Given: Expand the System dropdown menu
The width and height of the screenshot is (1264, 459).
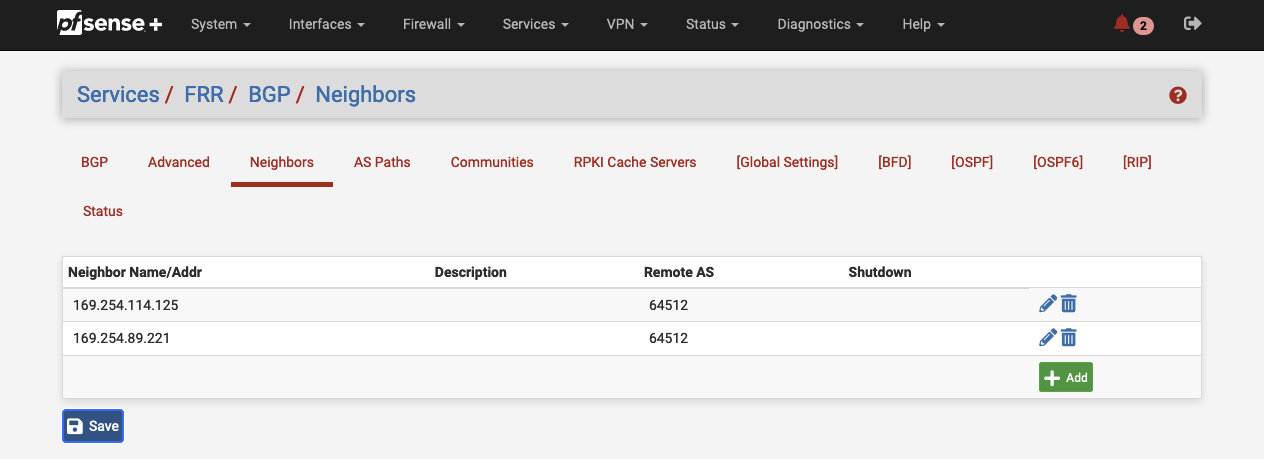Looking at the screenshot, I should click(220, 24).
